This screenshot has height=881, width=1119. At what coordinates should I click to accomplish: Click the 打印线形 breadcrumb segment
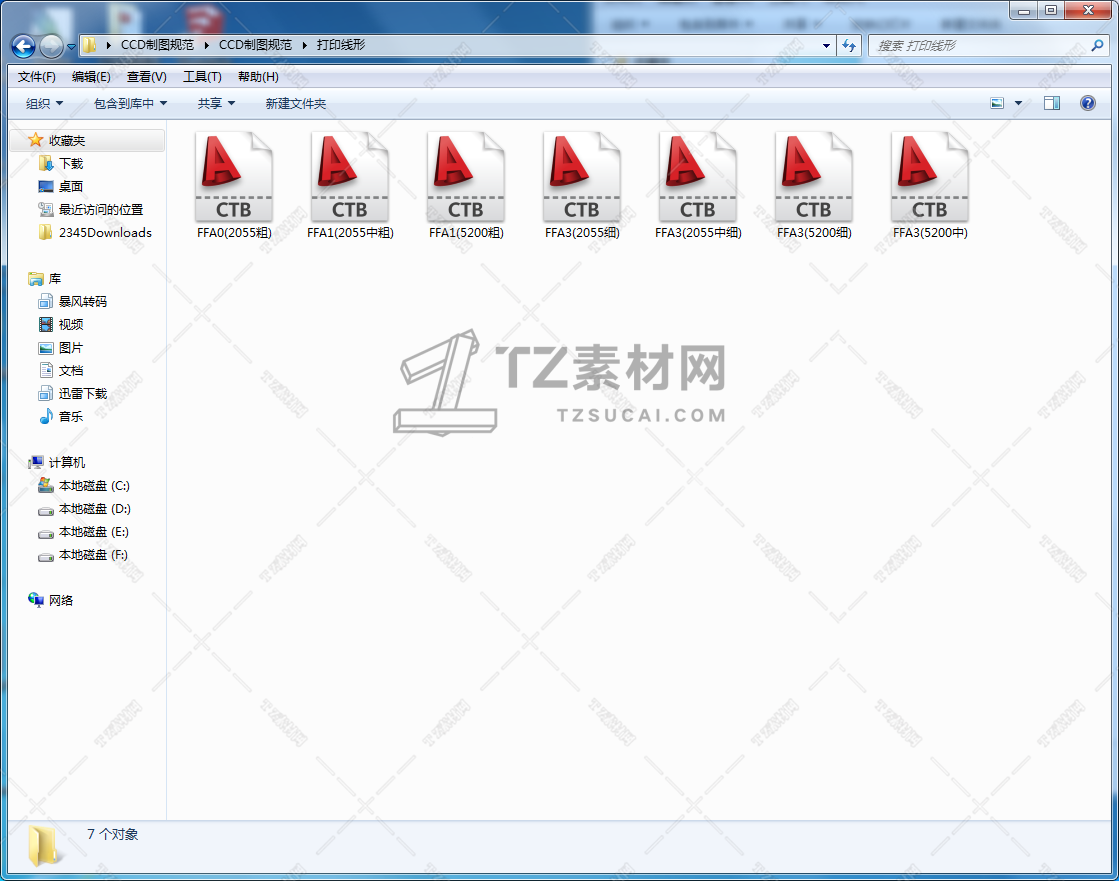click(x=341, y=45)
